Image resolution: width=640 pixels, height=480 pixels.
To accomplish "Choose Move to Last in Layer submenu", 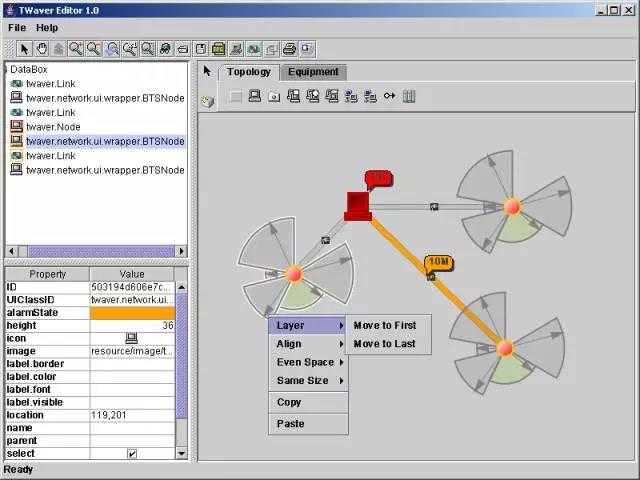I will (384, 344).
